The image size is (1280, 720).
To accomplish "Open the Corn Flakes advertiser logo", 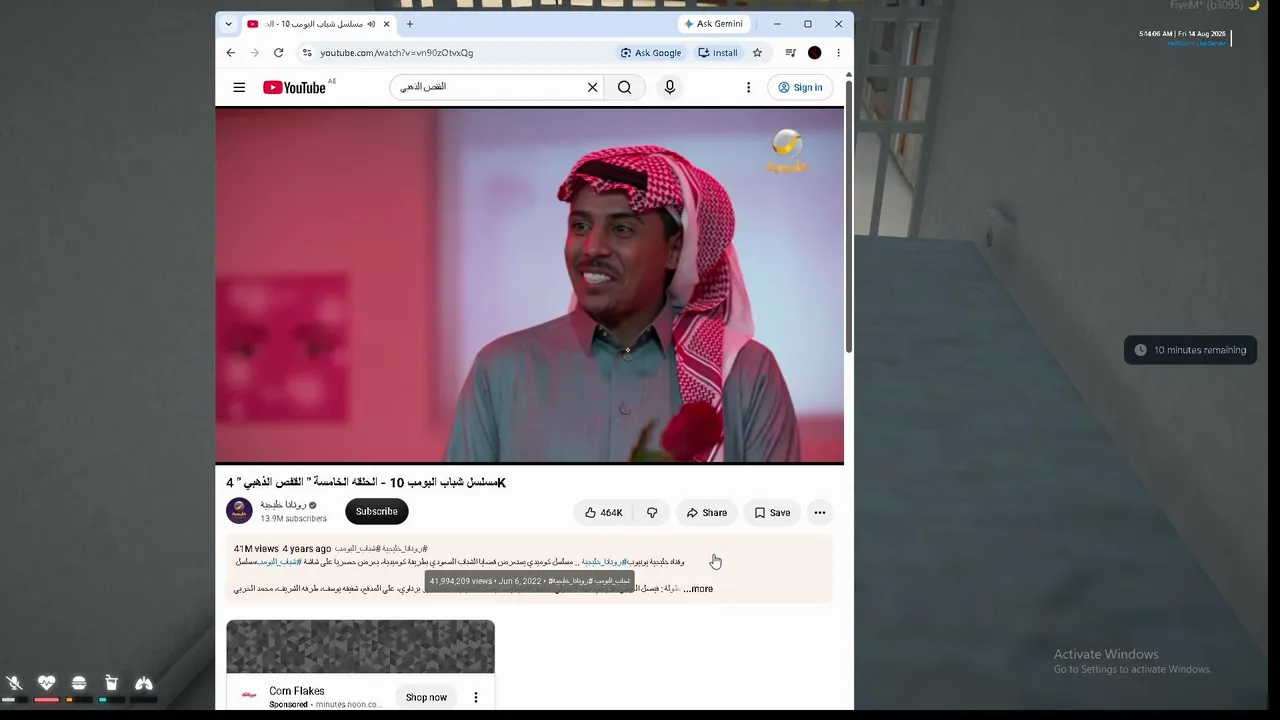I will pos(249,695).
